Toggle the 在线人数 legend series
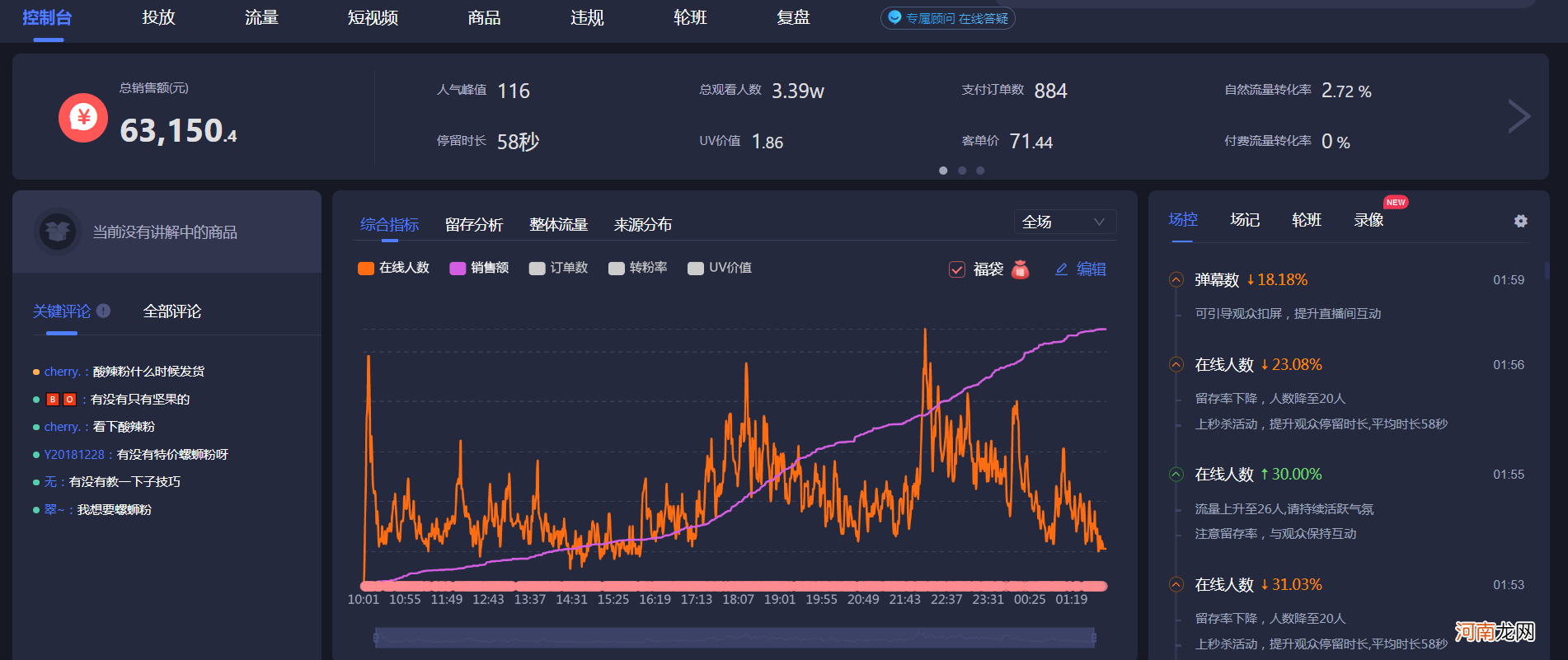This screenshot has width=1568, height=660. click(x=394, y=268)
